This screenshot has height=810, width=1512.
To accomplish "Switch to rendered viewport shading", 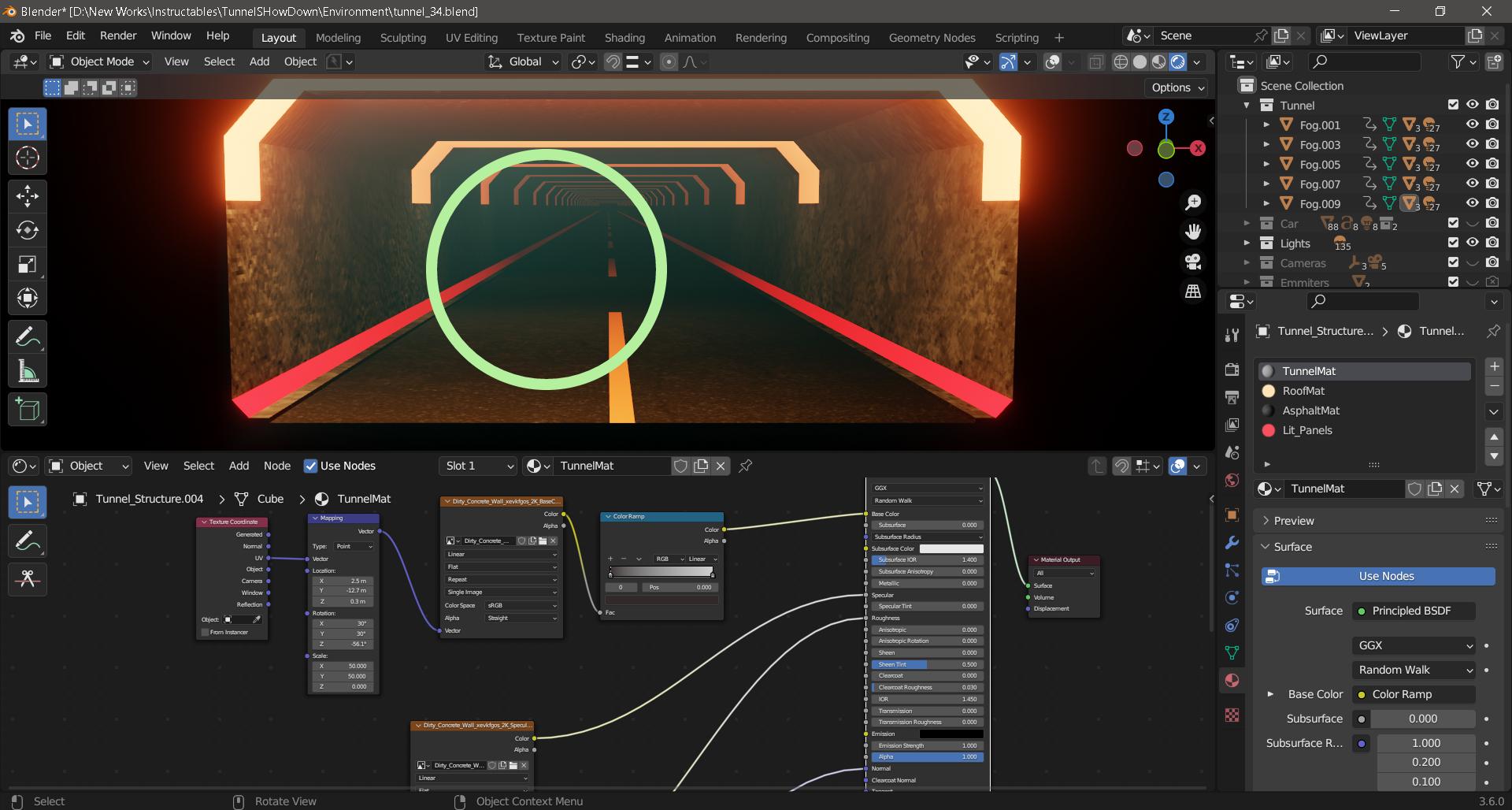I will point(1178,62).
